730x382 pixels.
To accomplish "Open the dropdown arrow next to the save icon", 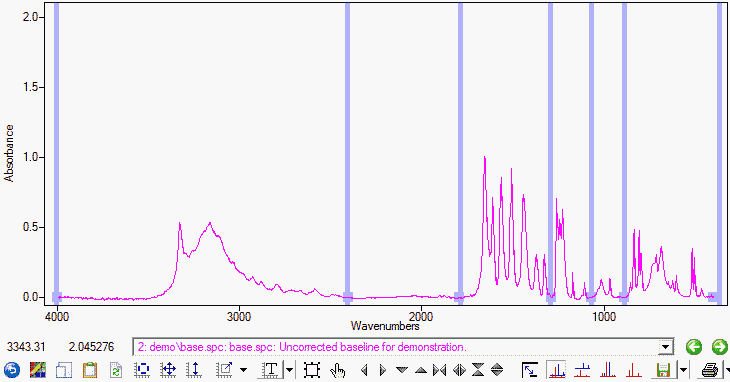I will (x=683, y=370).
